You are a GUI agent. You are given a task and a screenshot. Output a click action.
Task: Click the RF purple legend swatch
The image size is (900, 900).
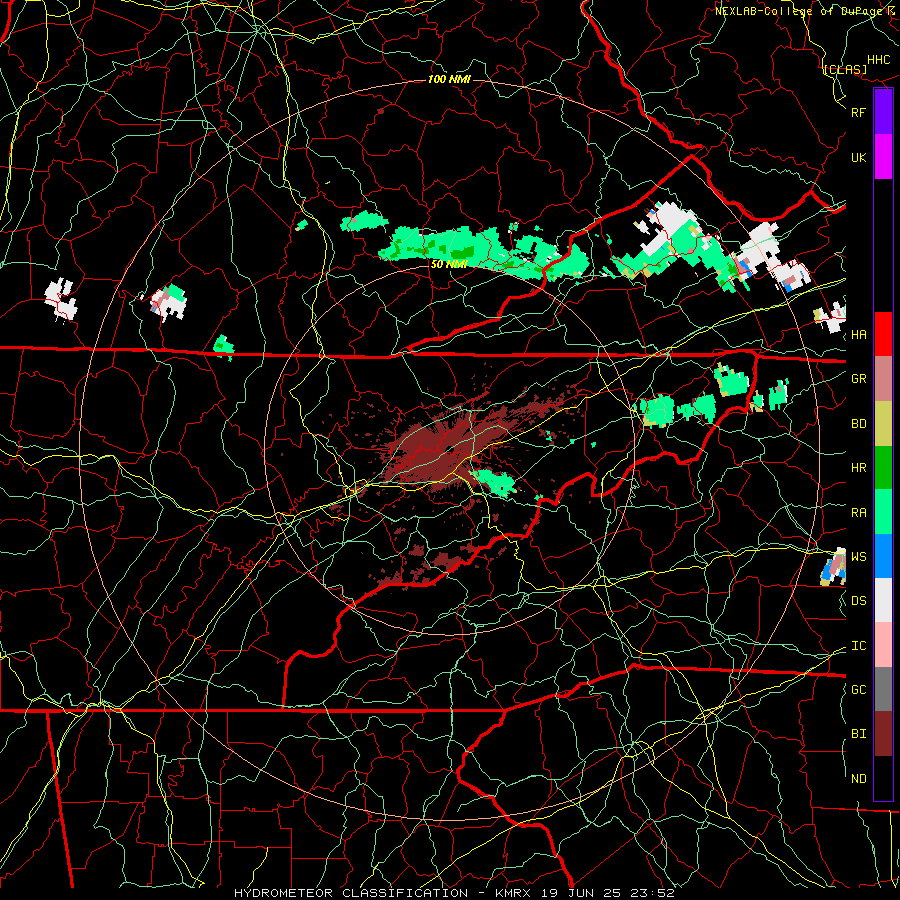(x=883, y=112)
